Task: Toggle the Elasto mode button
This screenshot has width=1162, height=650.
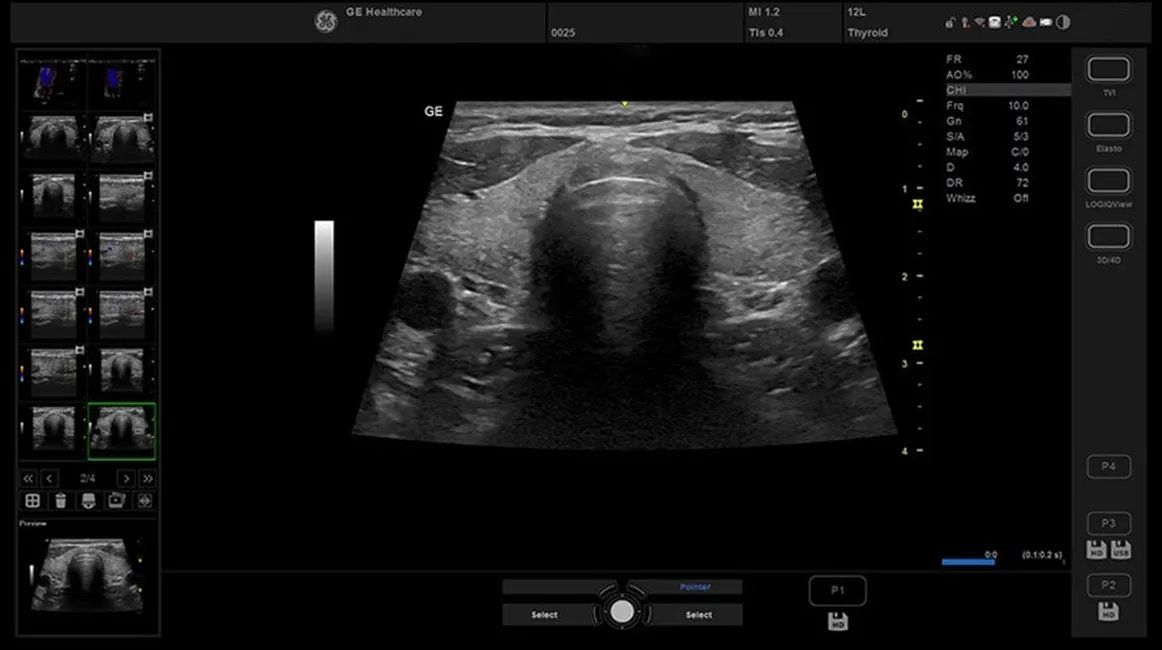Action: tap(1108, 125)
